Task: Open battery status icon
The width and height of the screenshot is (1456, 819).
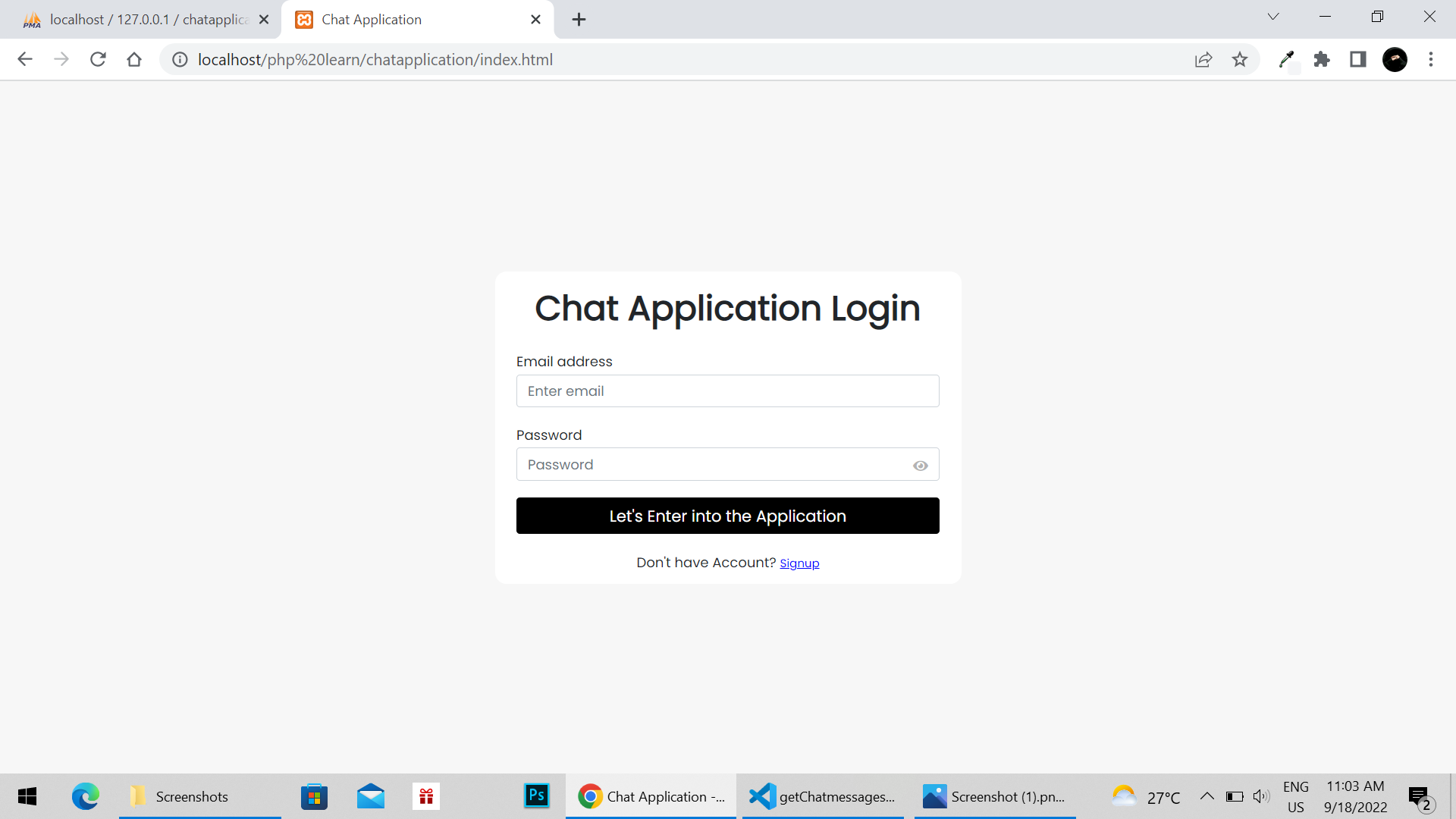Action: coord(1235,796)
